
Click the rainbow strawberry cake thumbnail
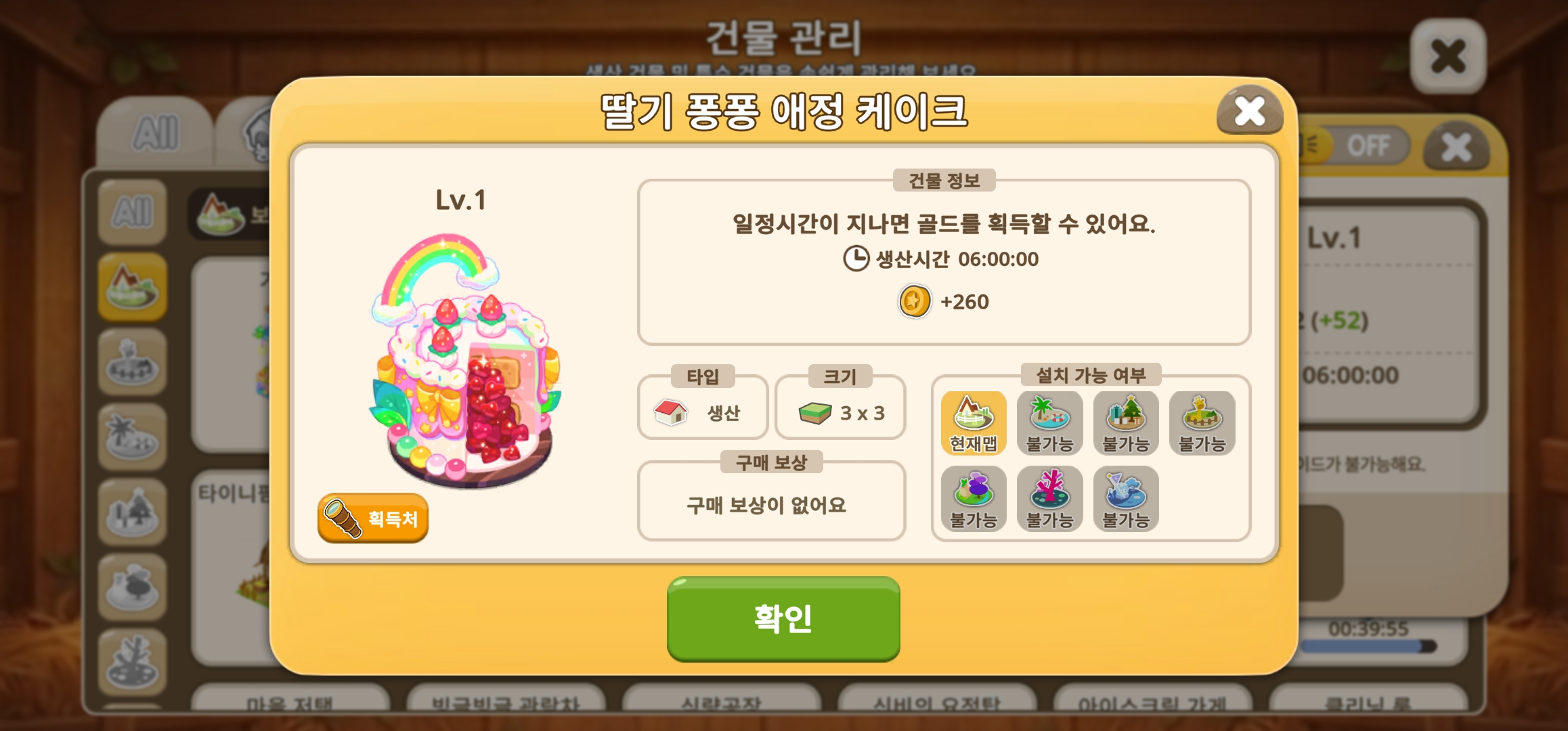(465, 360)
